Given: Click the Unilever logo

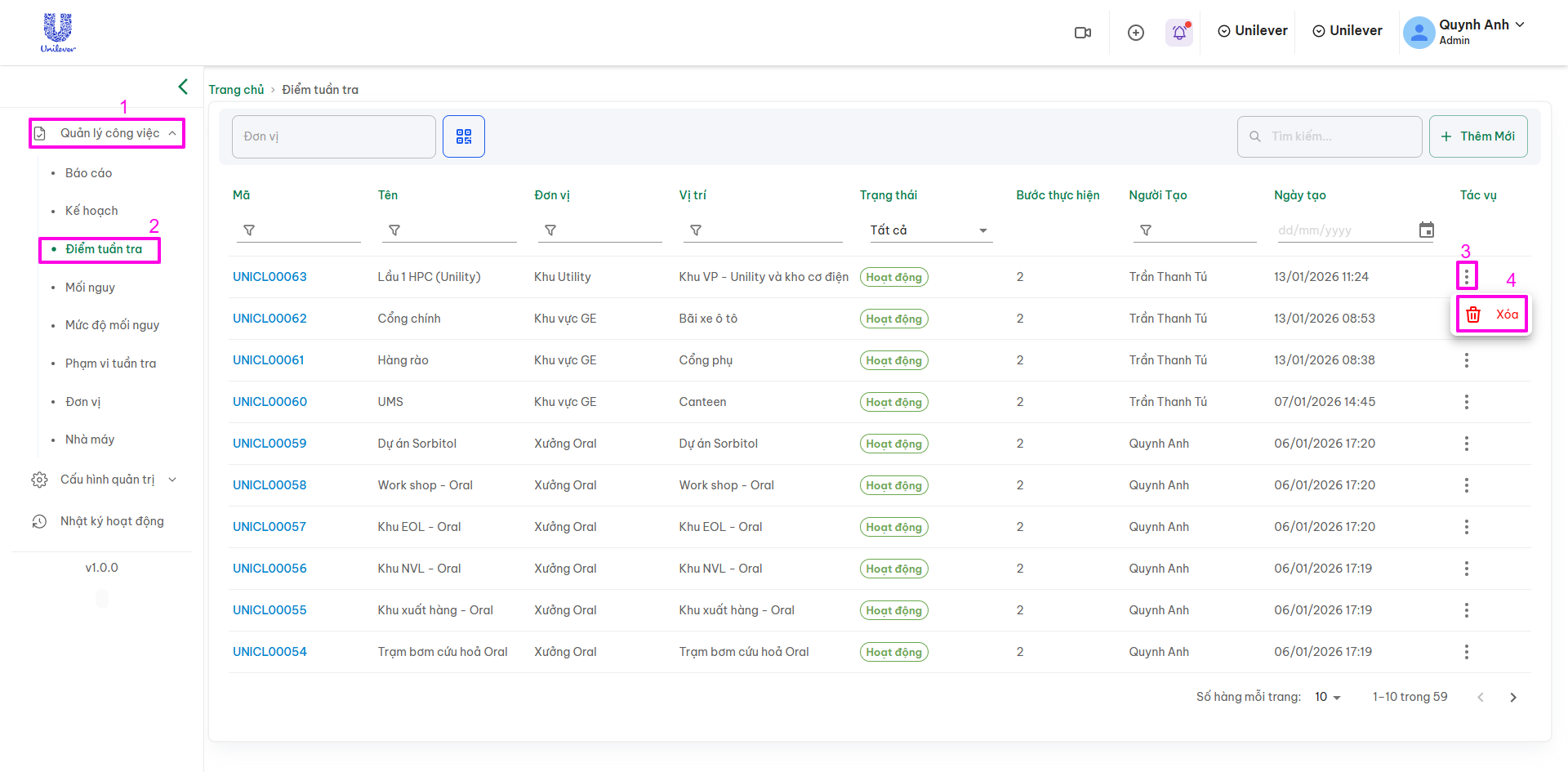Looking at the screenshot, I should click(58, 33).
